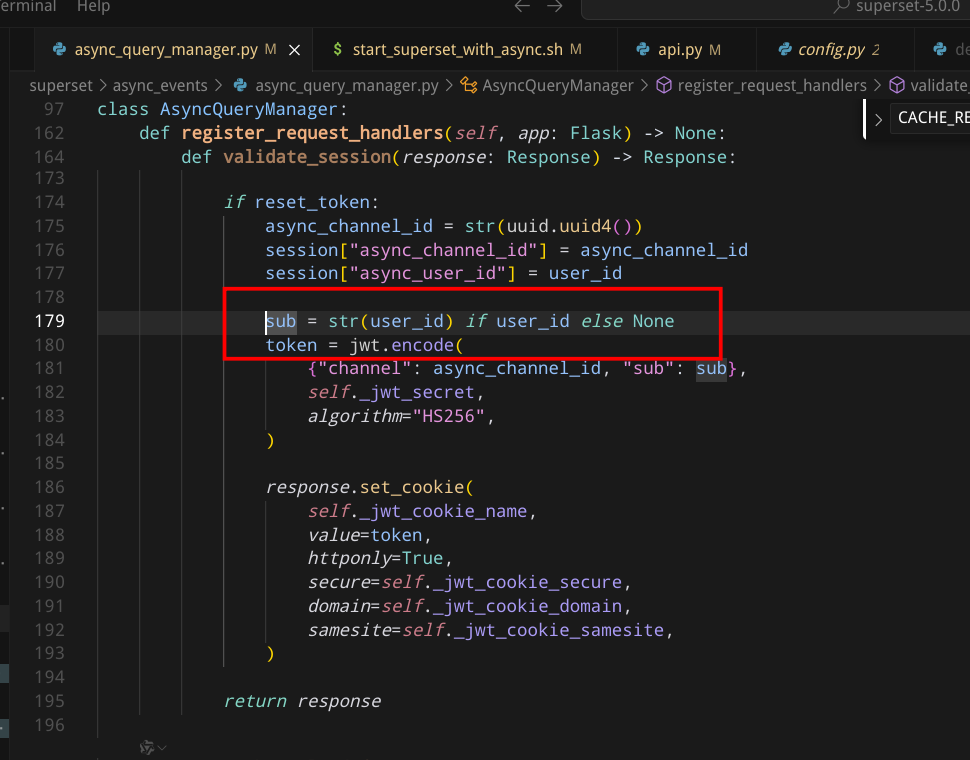Click 'self._jwt_cookie_name' on line 187
Screen dimensions: 970x760
click(x=418, y=511)
